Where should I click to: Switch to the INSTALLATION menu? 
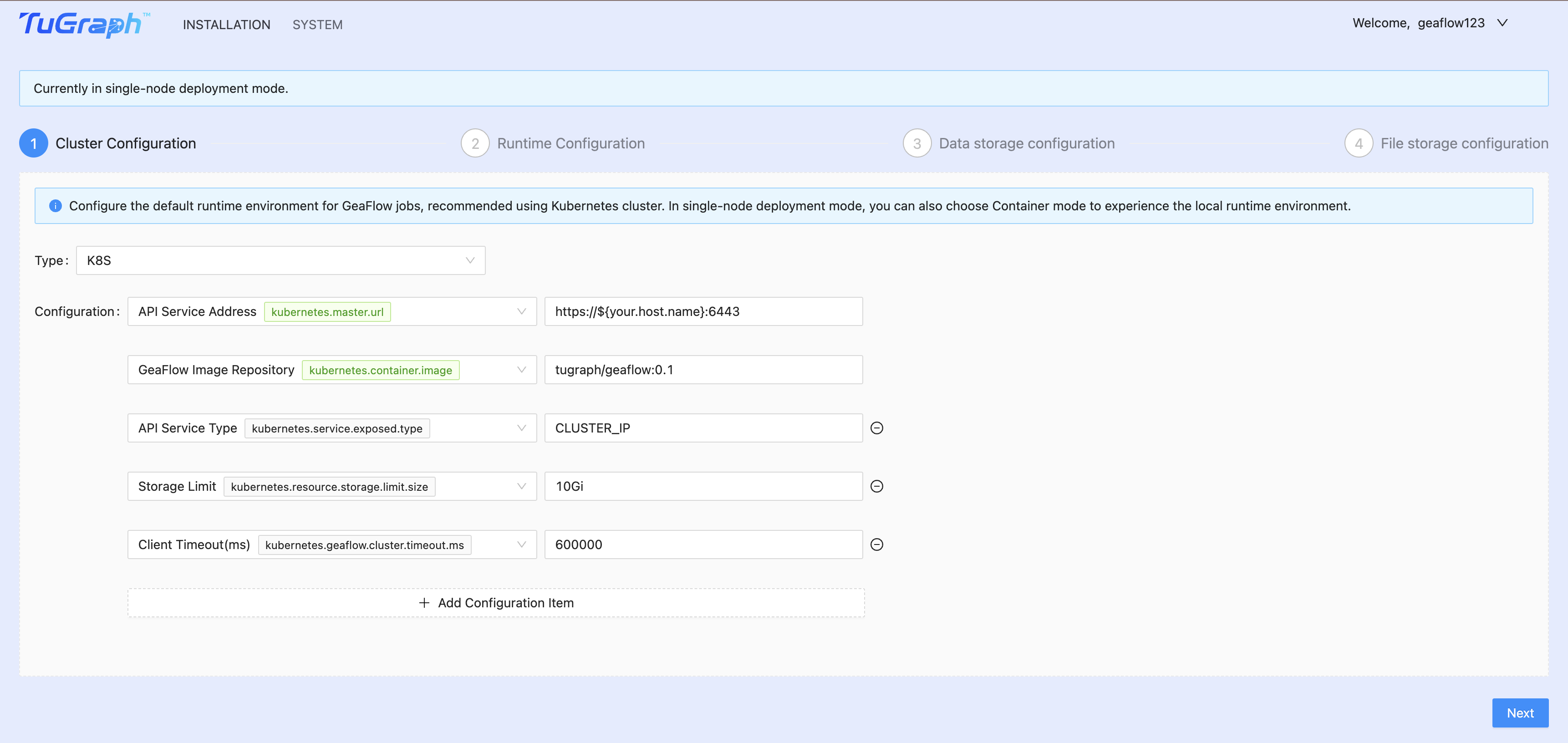point(226,24)
